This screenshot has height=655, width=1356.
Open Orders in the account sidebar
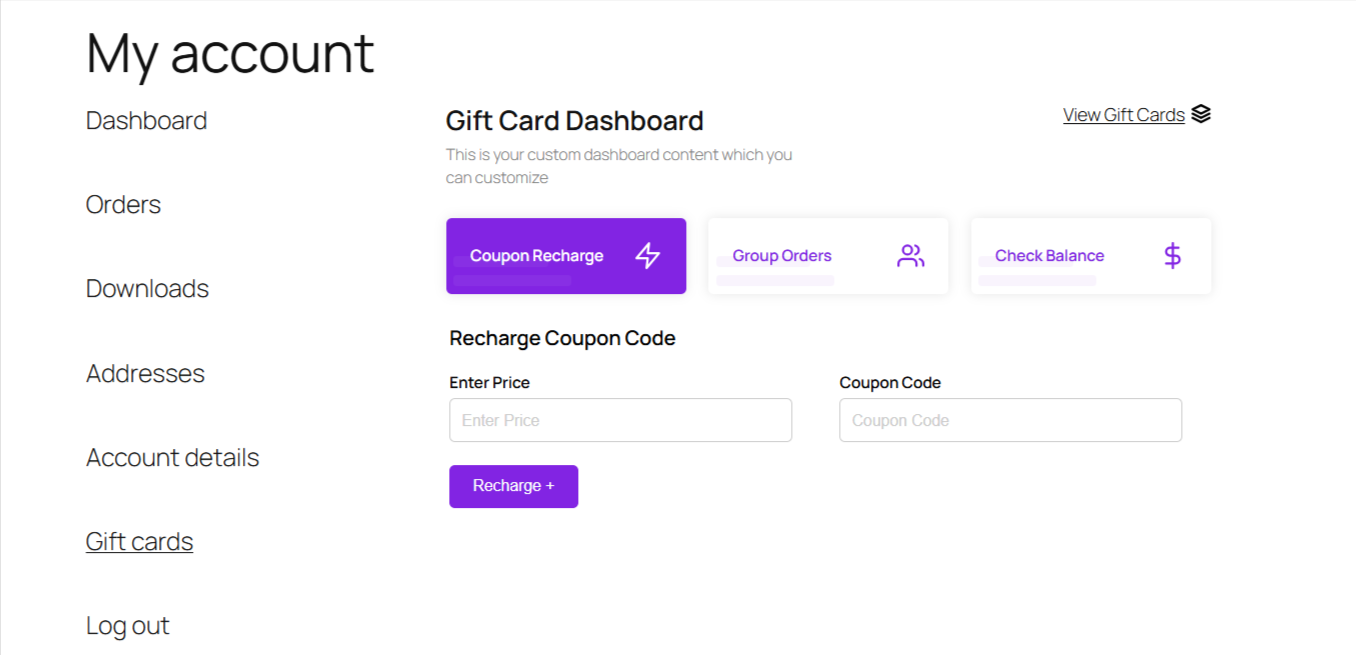pos(123,205)
